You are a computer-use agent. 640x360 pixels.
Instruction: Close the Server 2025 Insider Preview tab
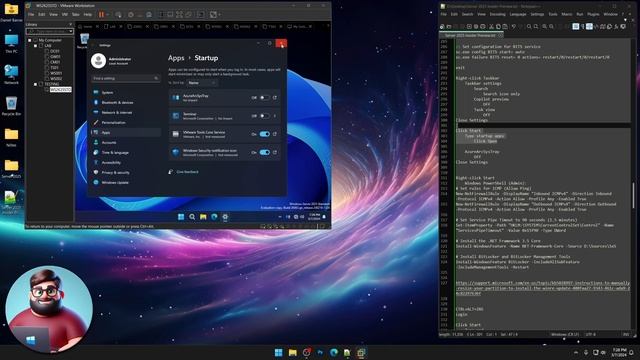tap(501, 35)
